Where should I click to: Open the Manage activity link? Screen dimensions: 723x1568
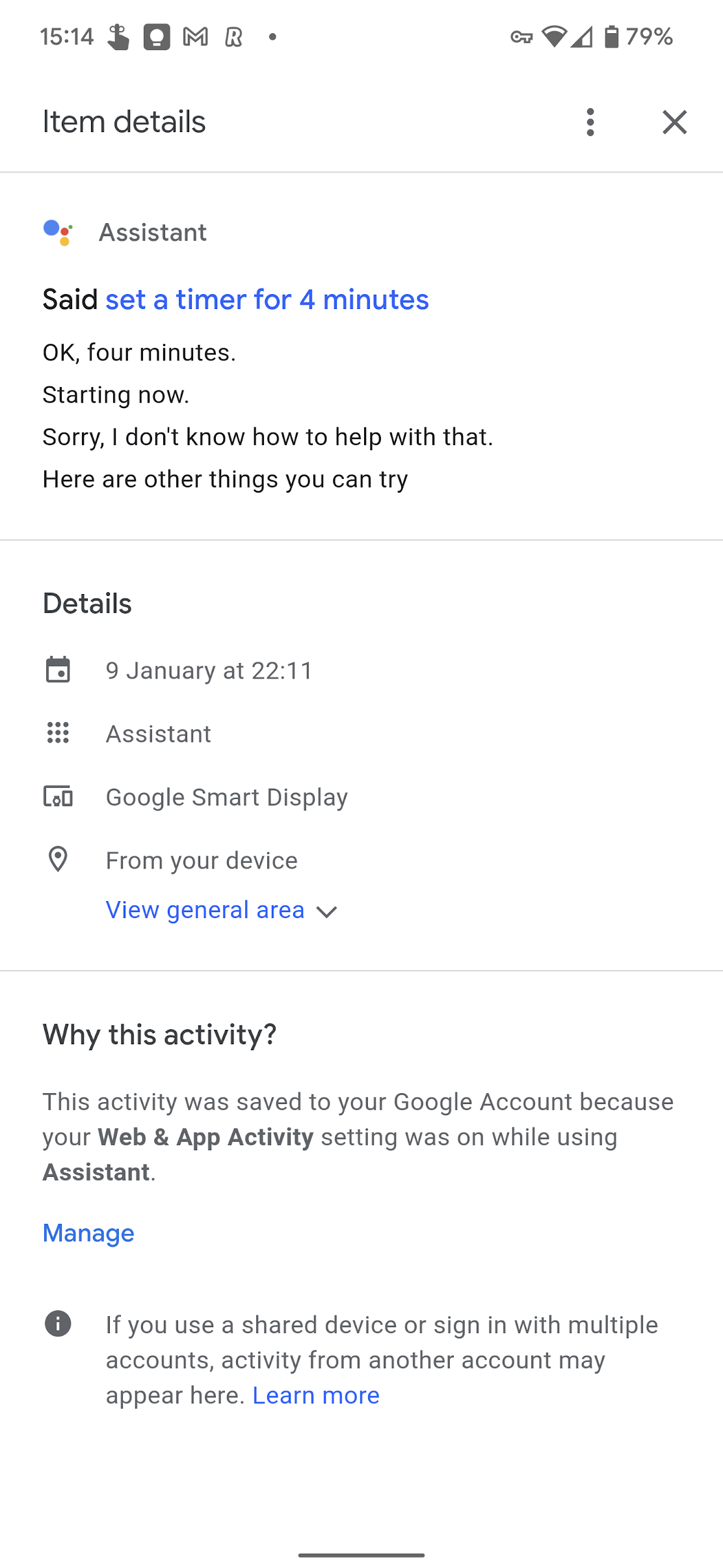(x=88, y=1233)
